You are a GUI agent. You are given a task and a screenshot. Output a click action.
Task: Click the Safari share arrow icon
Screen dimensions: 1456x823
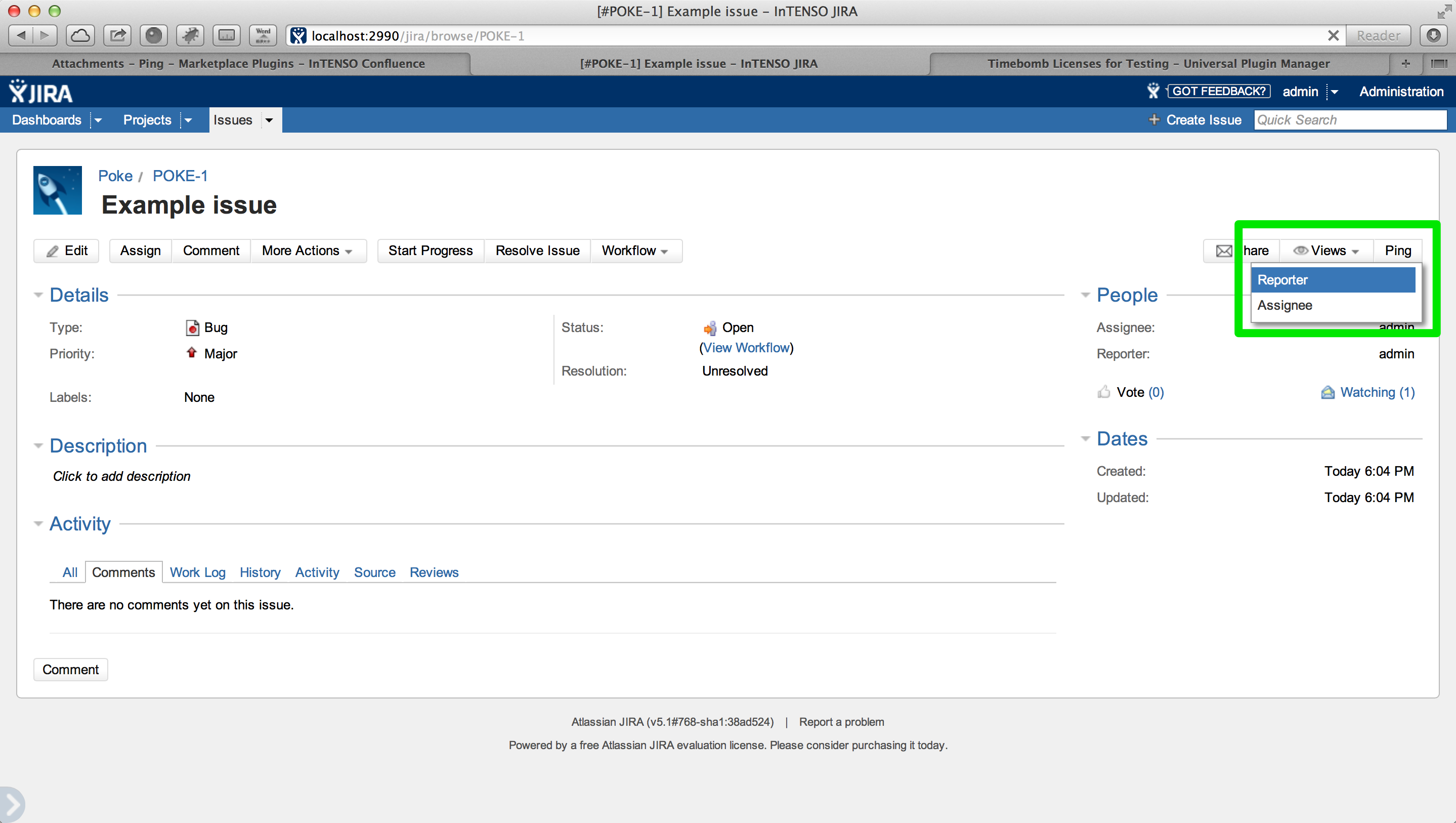117,35
